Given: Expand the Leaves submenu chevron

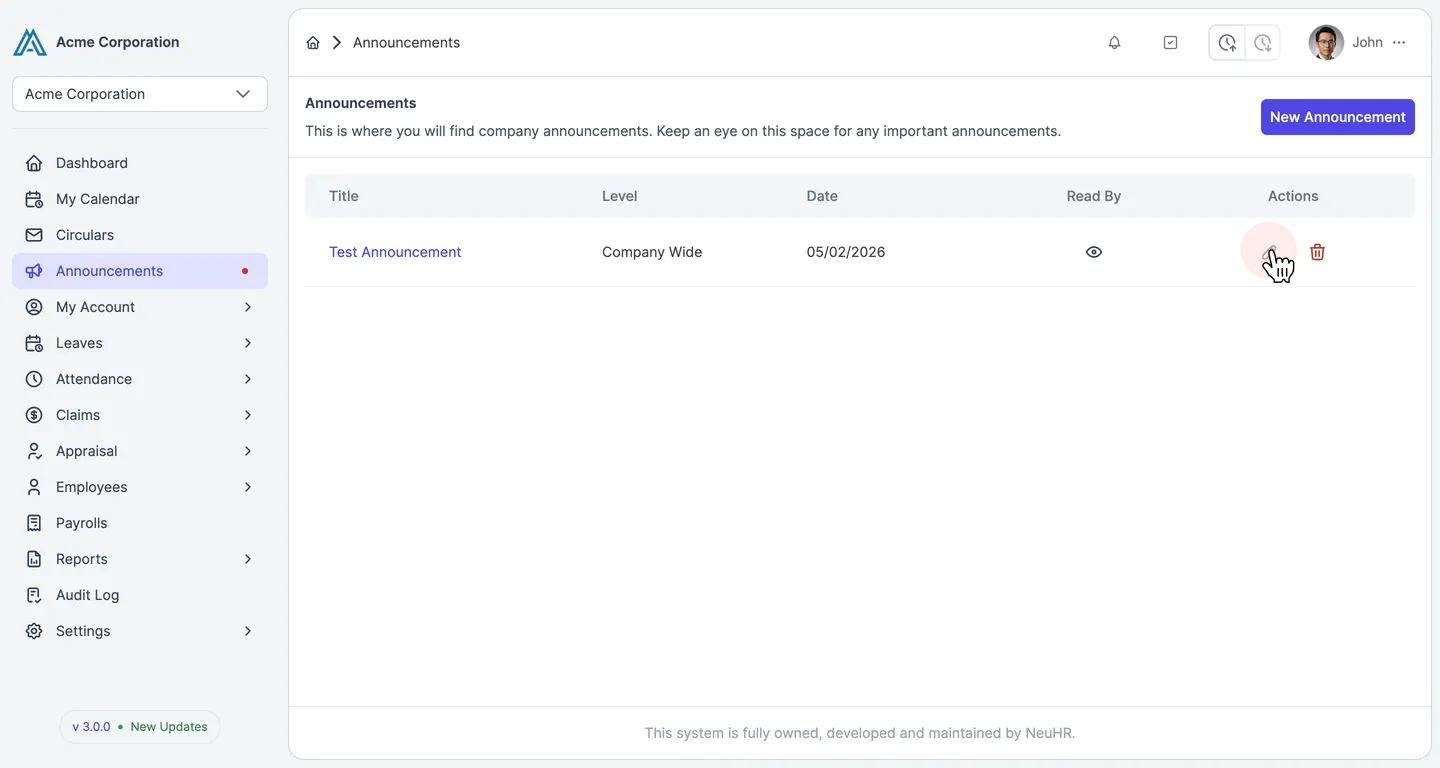Looking at the screenshot, I should pyautogui.click(x=248, y=343).
